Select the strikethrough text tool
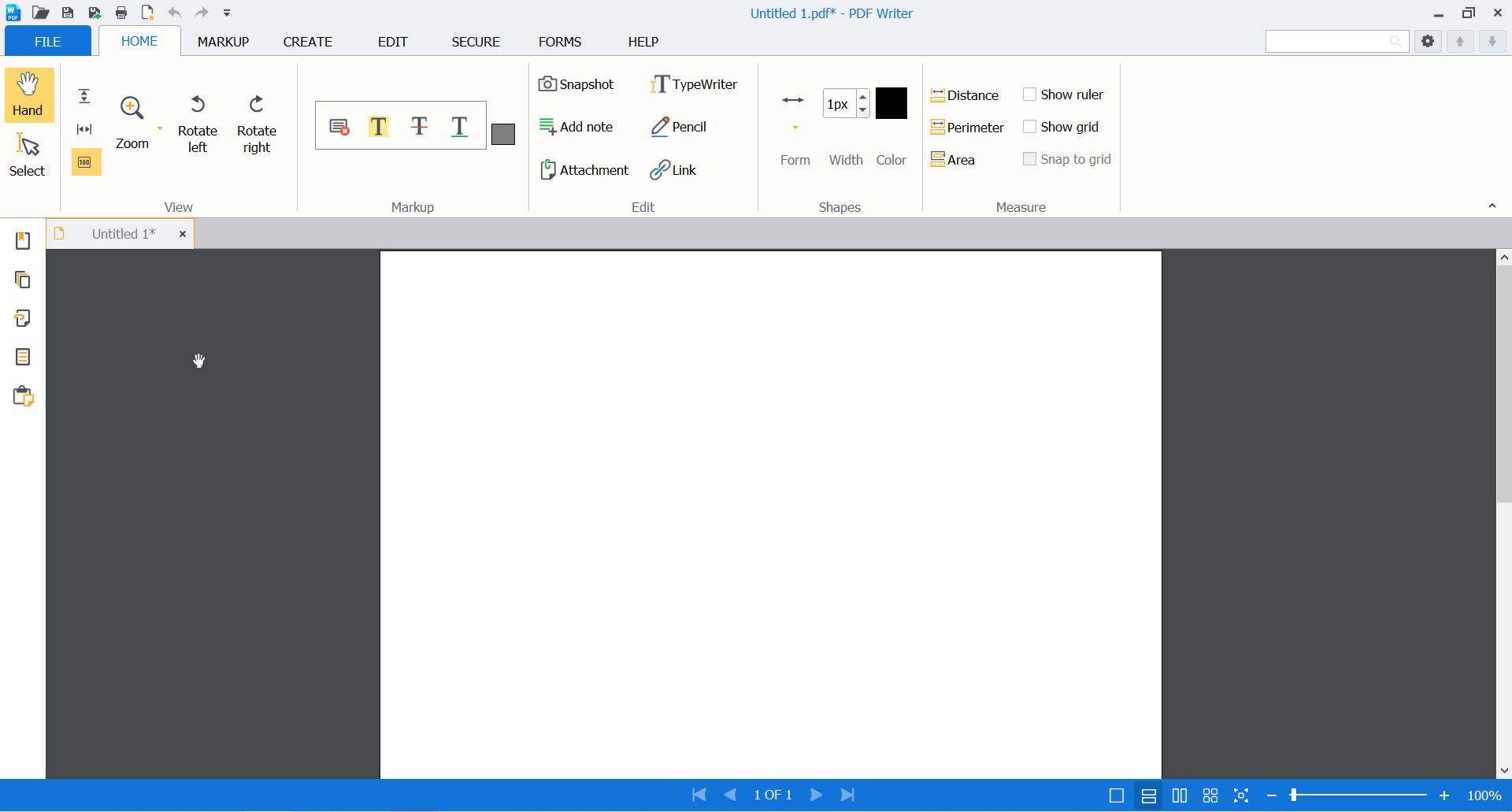 pos(420,126)
